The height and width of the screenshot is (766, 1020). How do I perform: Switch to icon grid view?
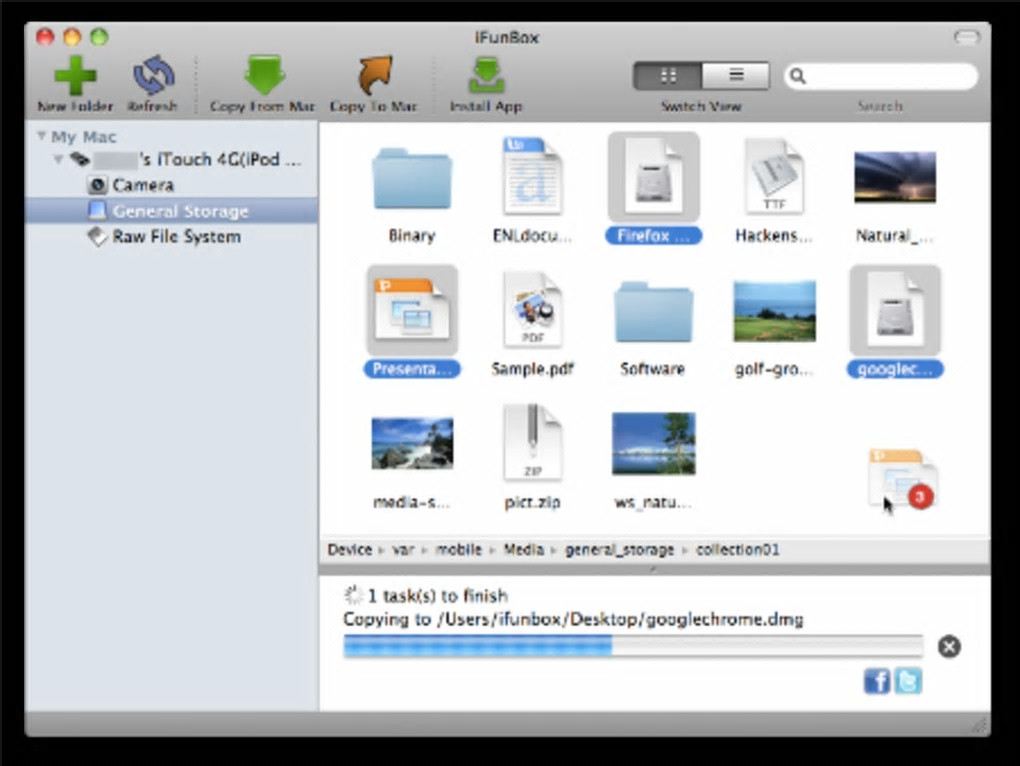click(668, 76)
